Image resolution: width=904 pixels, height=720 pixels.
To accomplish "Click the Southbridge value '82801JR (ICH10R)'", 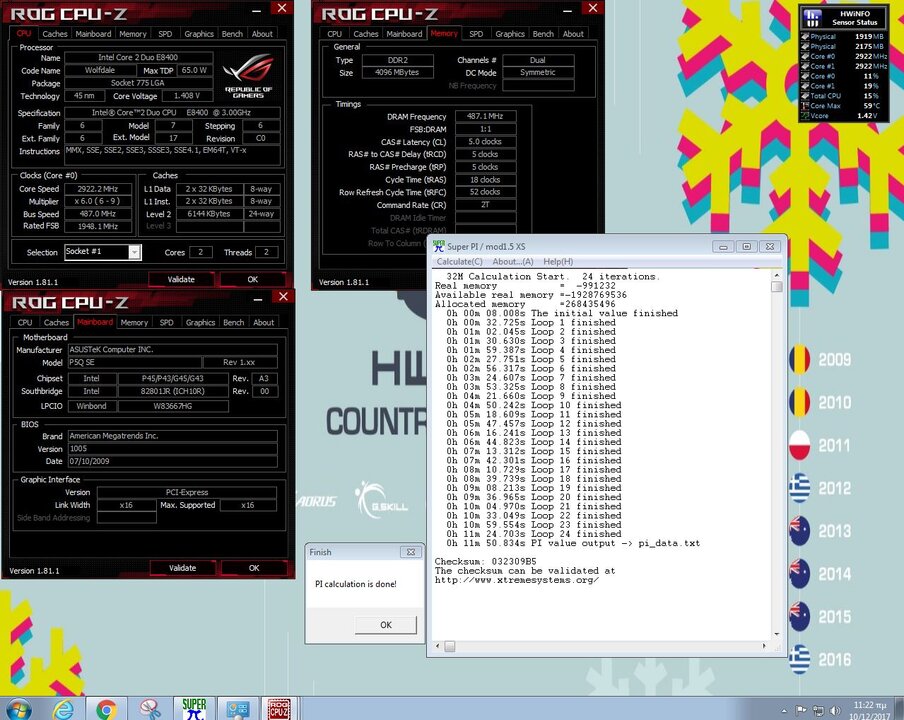I will coord(173,391).
